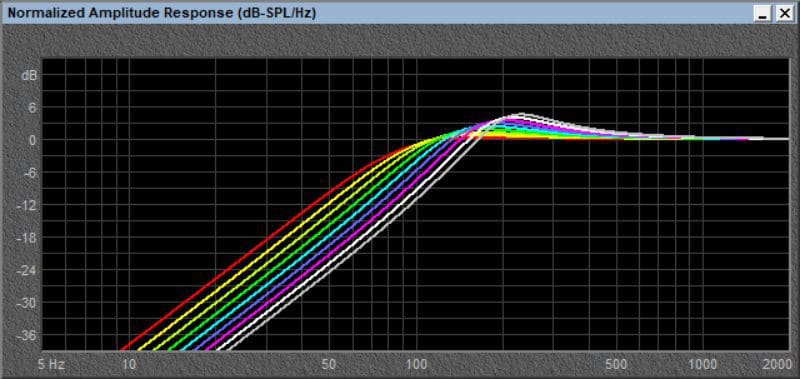Click the '-18' value on dB axis
The image size is (800, 379).
click(x=28, y=238)
